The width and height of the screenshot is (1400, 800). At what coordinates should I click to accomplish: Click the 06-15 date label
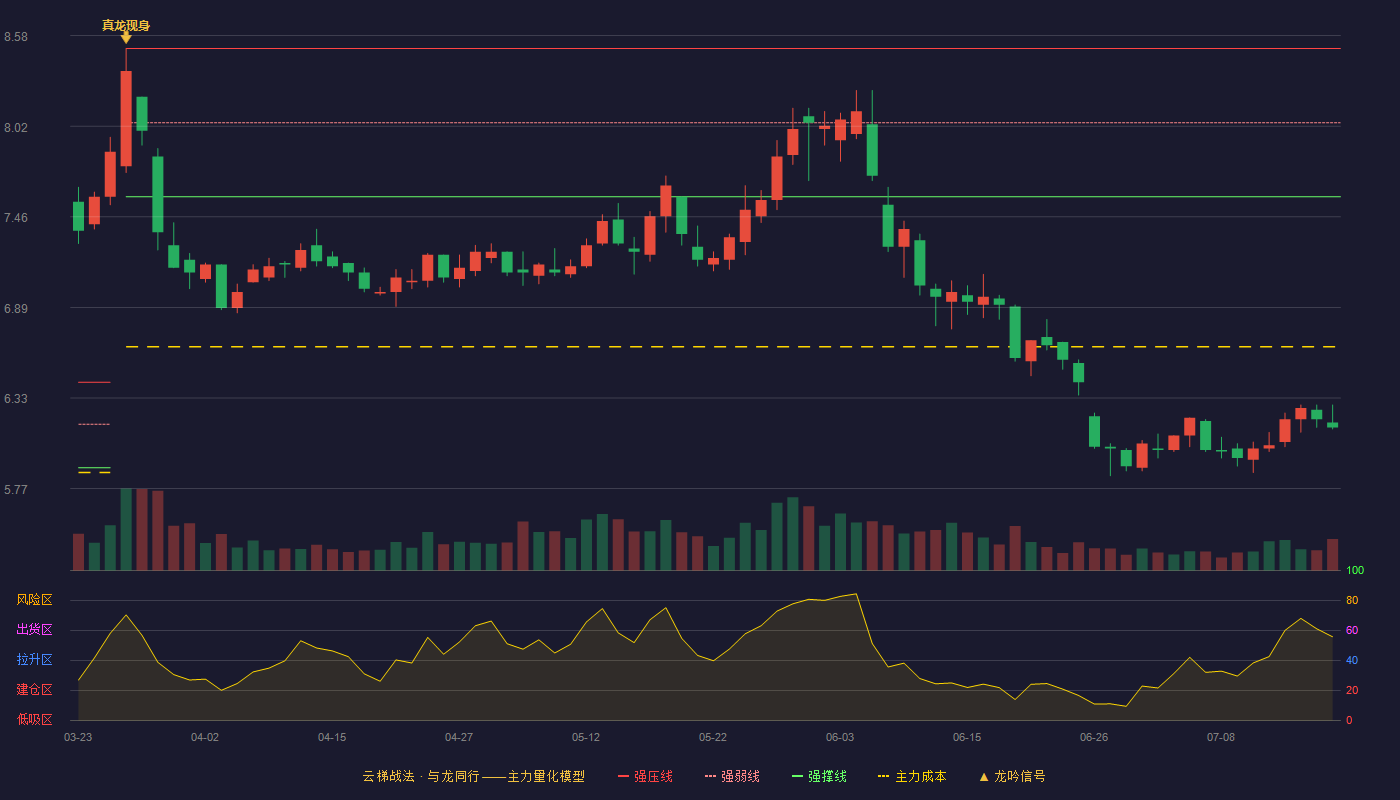click(x=967, y=737)
